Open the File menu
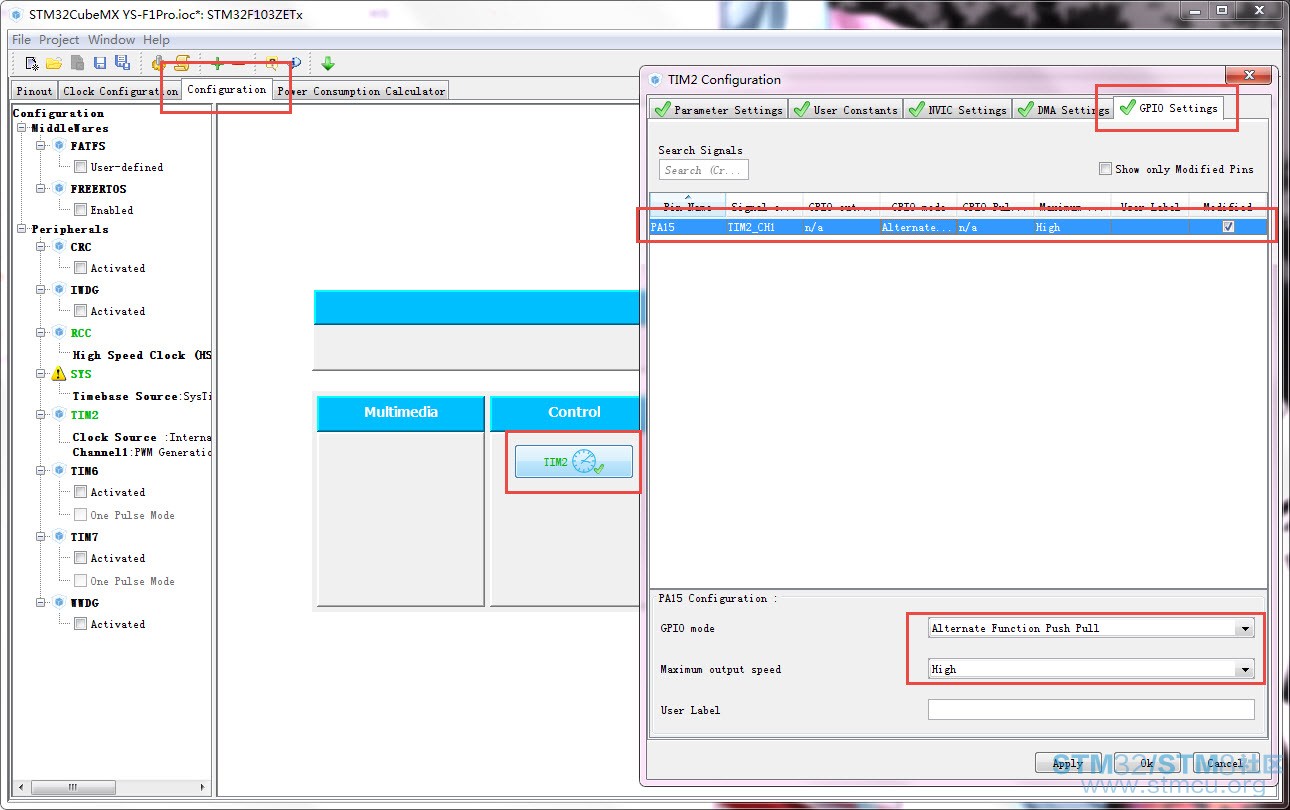The image size is (1290, 810). [21, 40]
